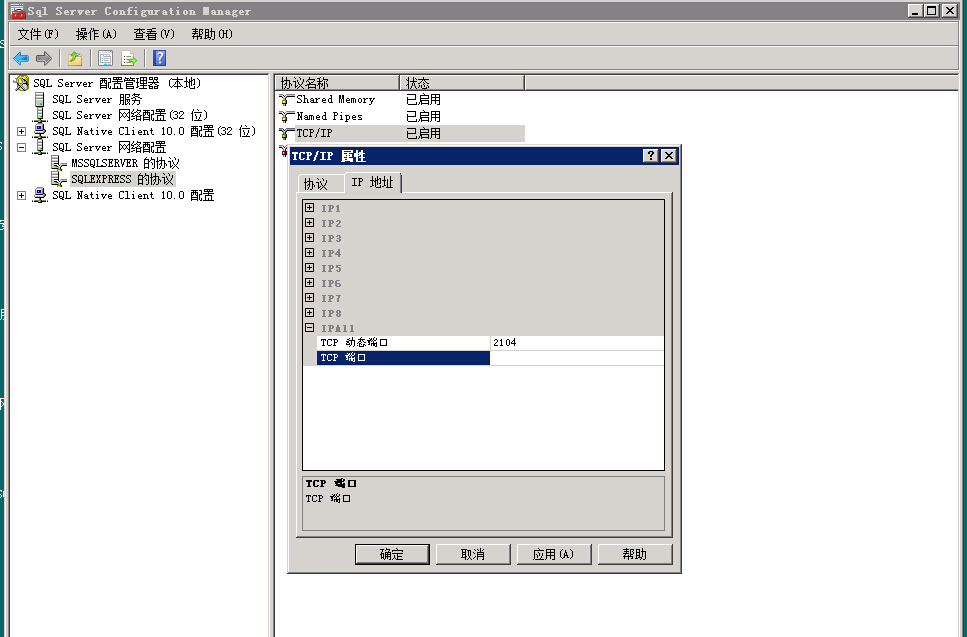This screenshot has width=967, height=637.
Task: Open the 查看(V) menu
Action: click(x=154, y=35)
